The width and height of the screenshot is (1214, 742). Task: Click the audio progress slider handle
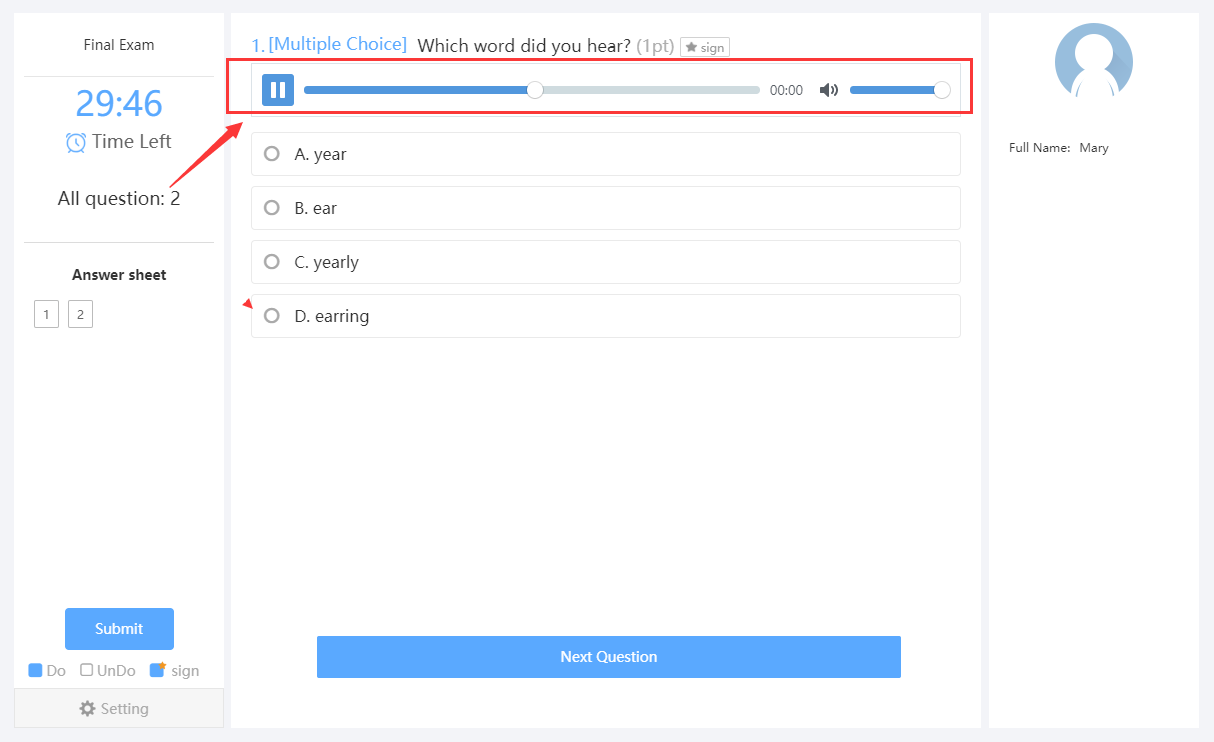pos(535,90)
